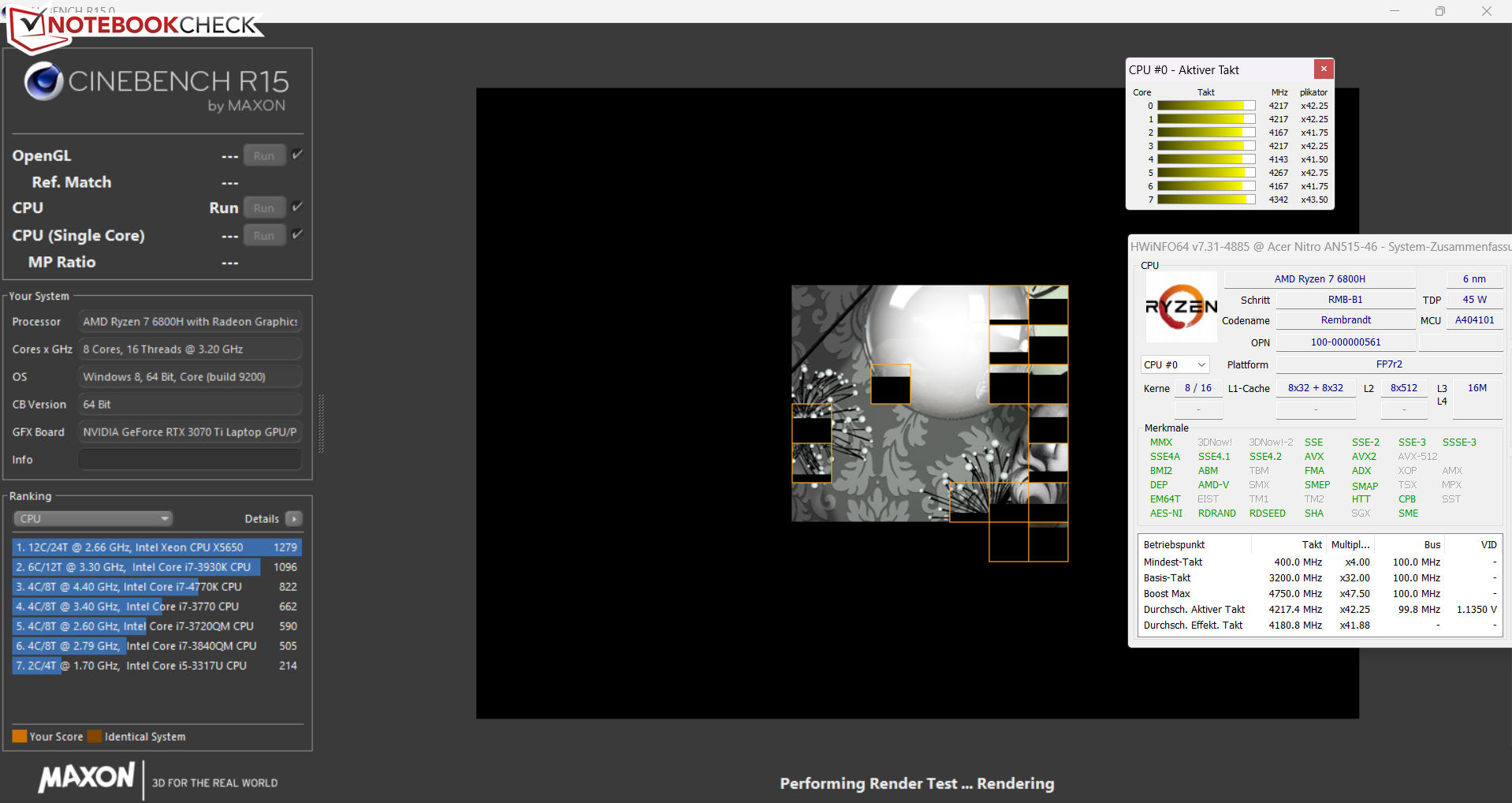Toggle the CPU (Single Core) checkbox
The height and width of the screenshot is (803, 1512).
point(297,234)
